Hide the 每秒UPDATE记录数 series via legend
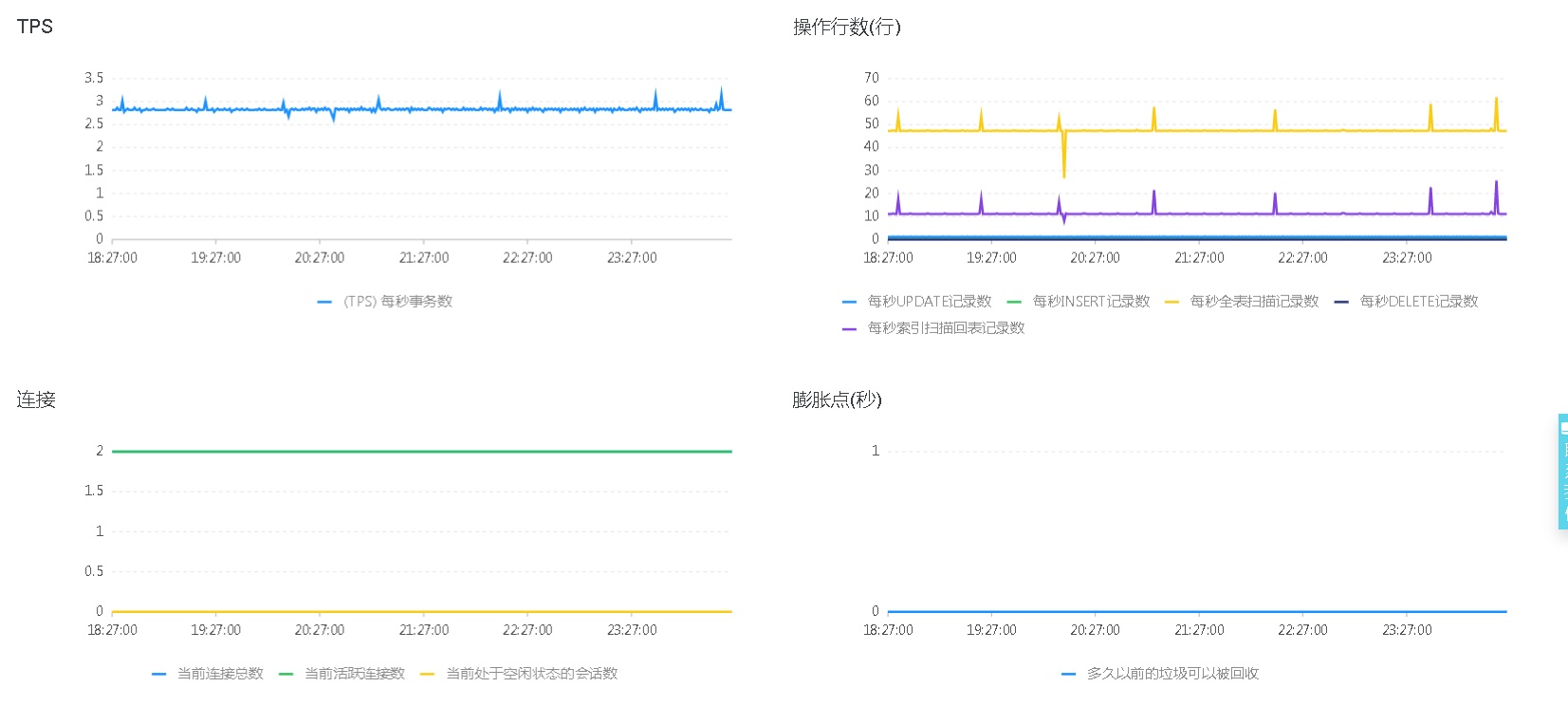The height and width of the screenshot is (706, 1568). [916, 302]
